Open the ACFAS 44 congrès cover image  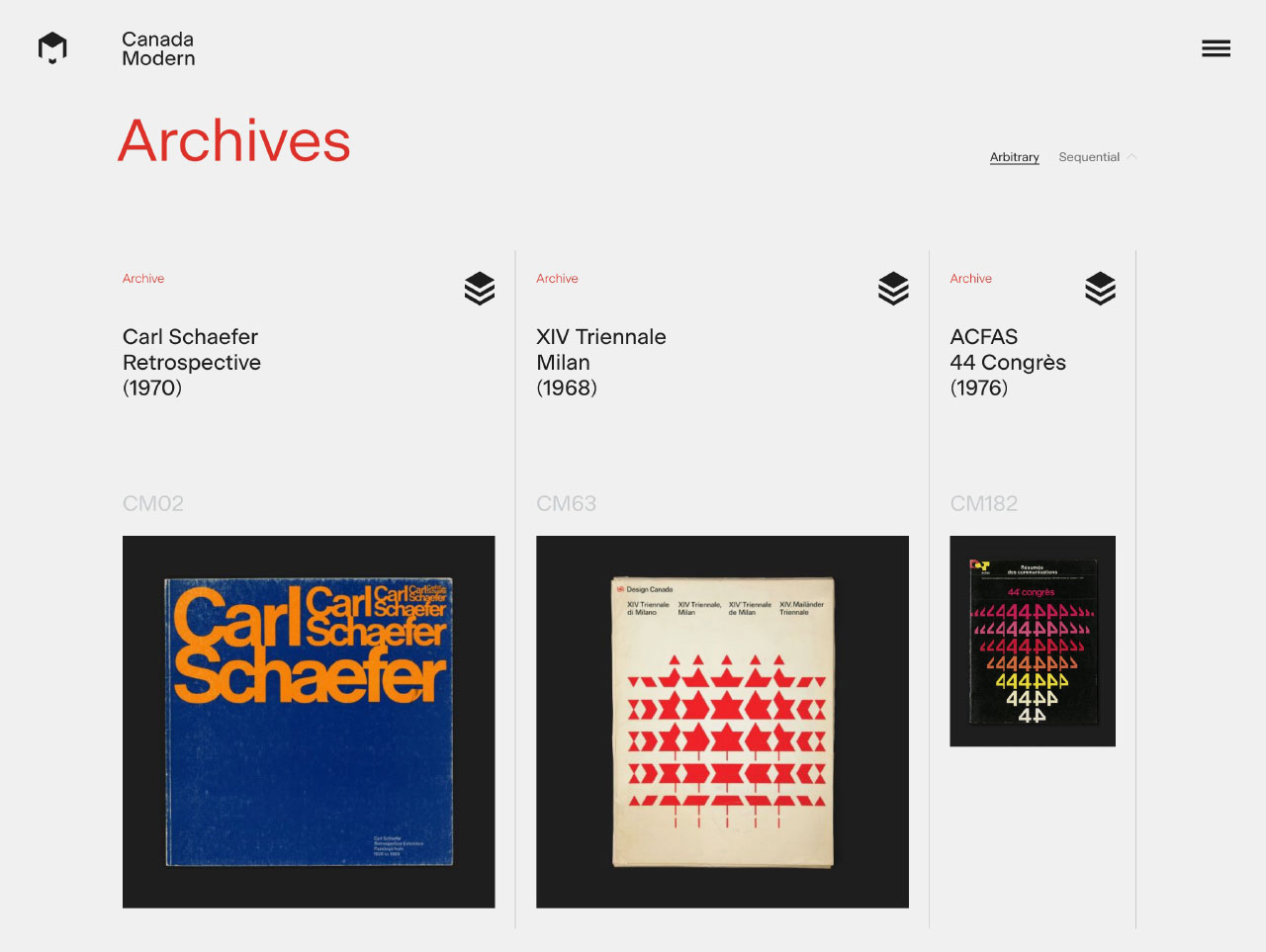1033,641
